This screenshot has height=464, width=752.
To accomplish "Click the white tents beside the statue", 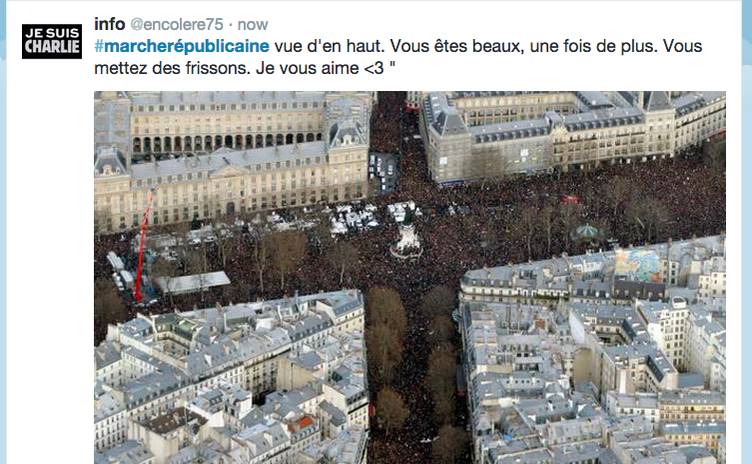I will (355, 219).
